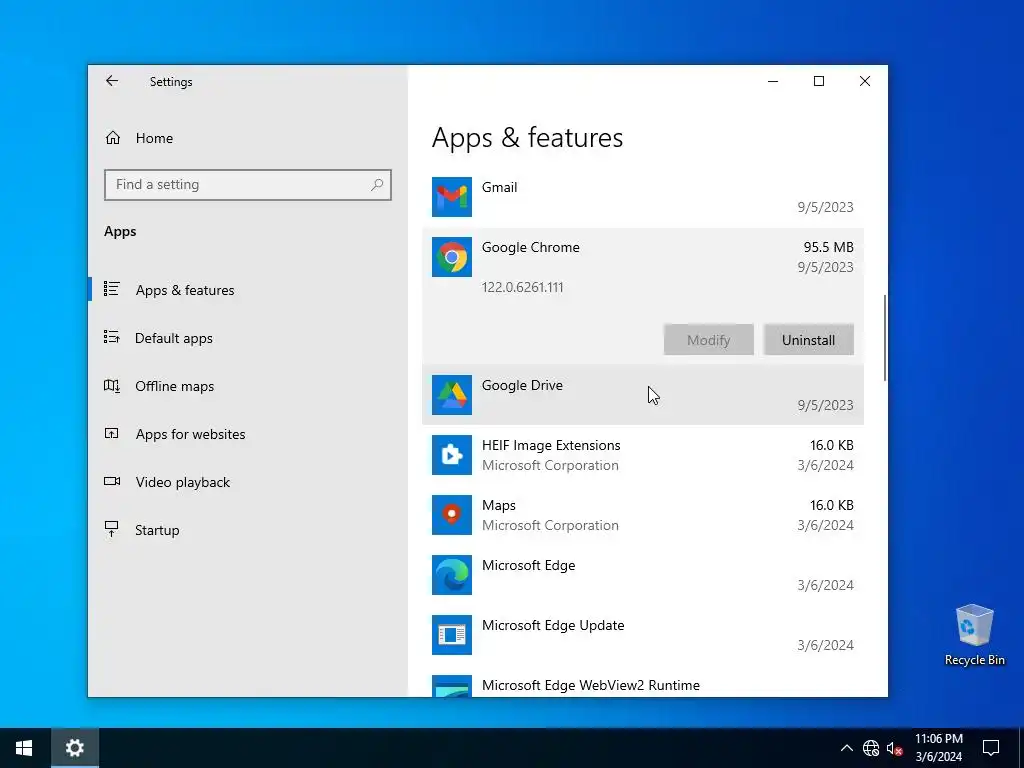This screenshot has width=1024, height=768.
Task: Open Apps for websites settings
Action: pos(248,434)
